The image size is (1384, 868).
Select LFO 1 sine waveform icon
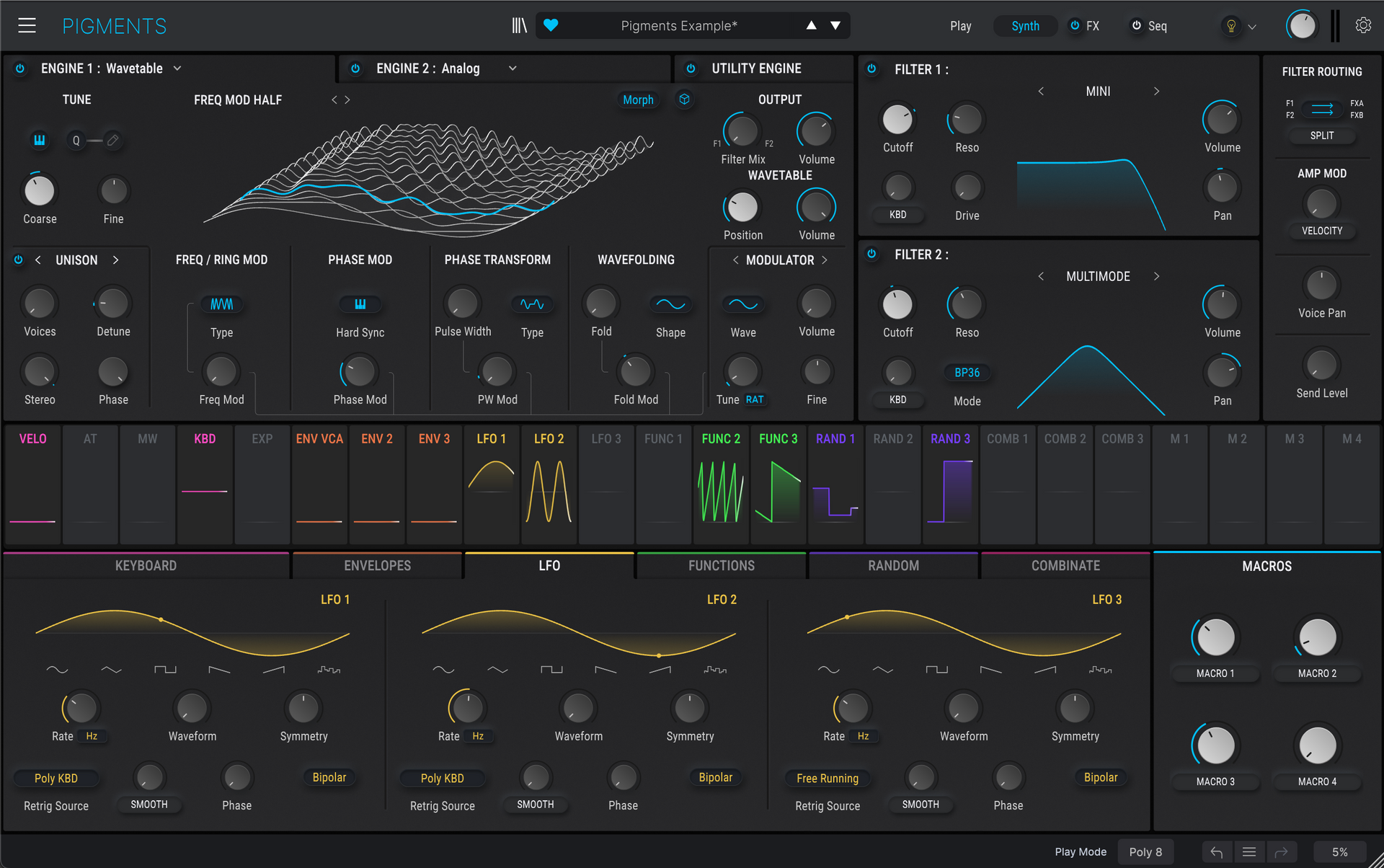pos(57,670)
